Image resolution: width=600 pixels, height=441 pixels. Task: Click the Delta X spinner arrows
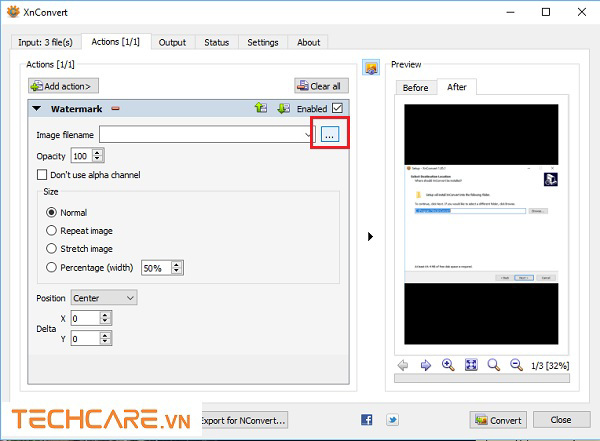(x=105, y=318)
